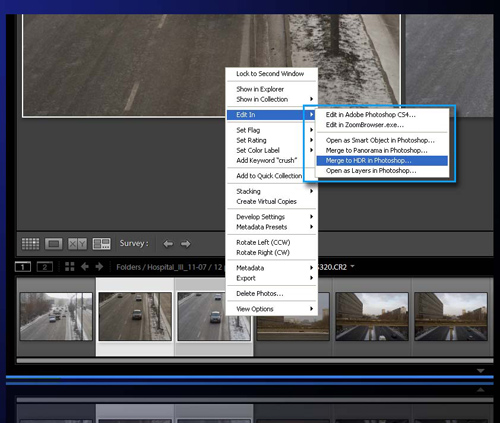The image size is (500, 423).
Task: Toggle second window button 2
Action: tap(44, 267)
